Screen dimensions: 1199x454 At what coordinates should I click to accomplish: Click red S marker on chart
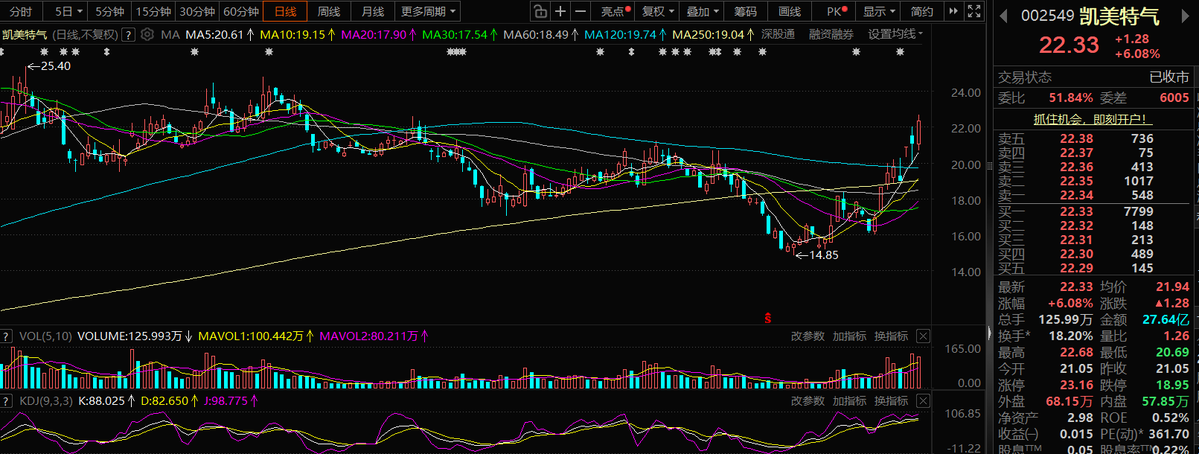pos(767,317)
